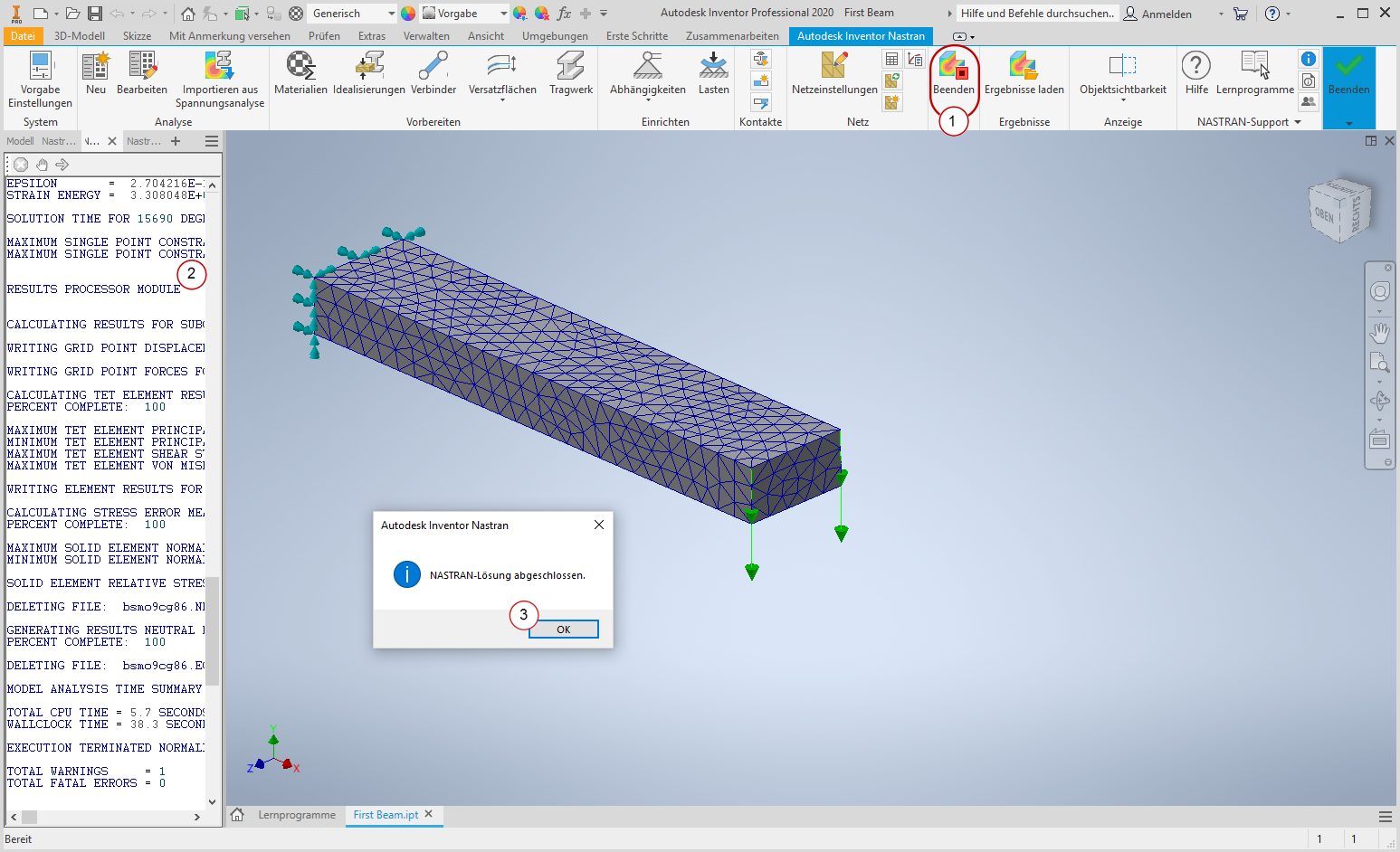Open Lernprogramme in NASTRAN-Support
Viewport: 1400px width, 852px height.
pyautogui.click(x=1255, y=73)
